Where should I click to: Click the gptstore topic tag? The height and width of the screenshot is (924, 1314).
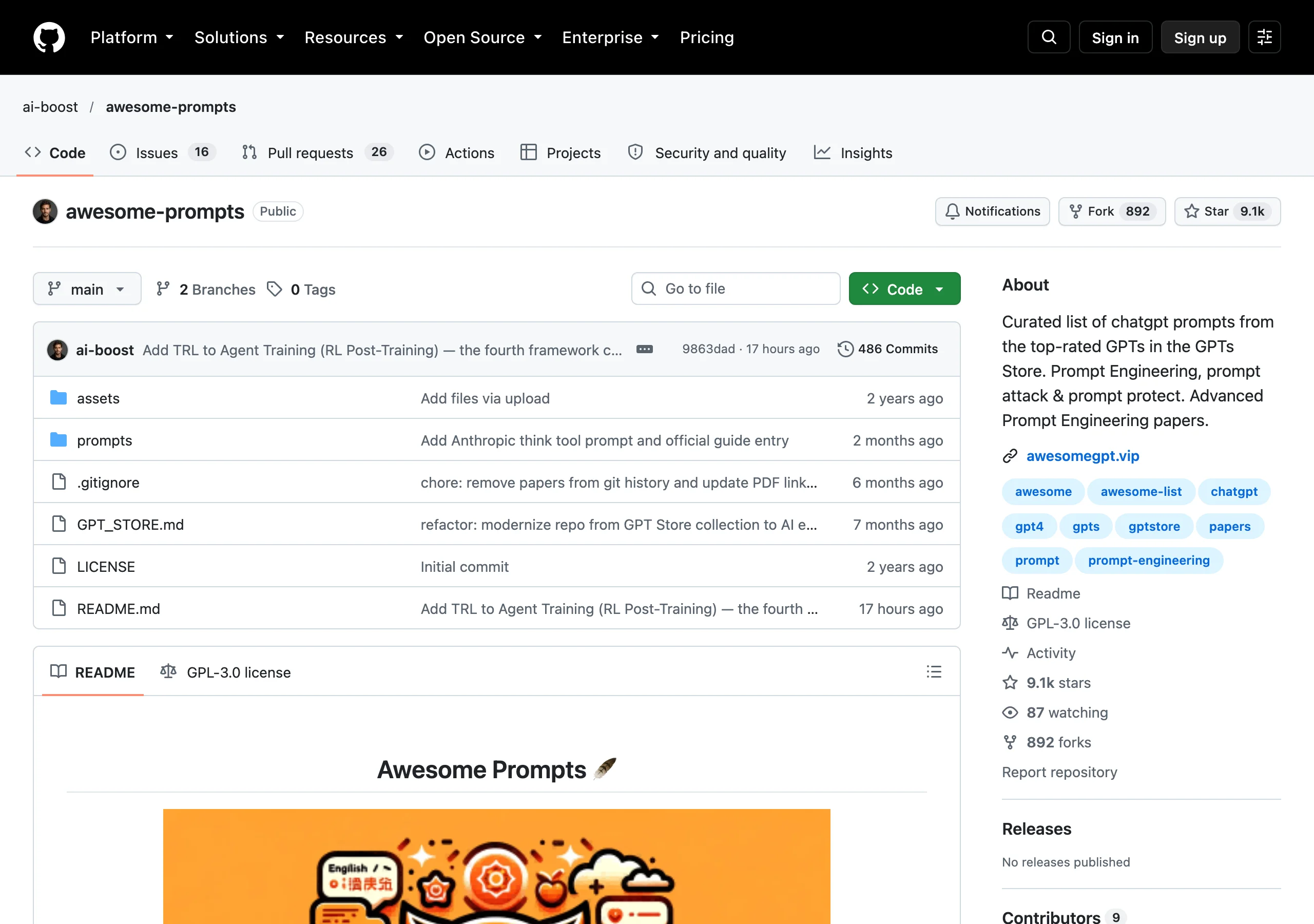(x=1154, y=526)
